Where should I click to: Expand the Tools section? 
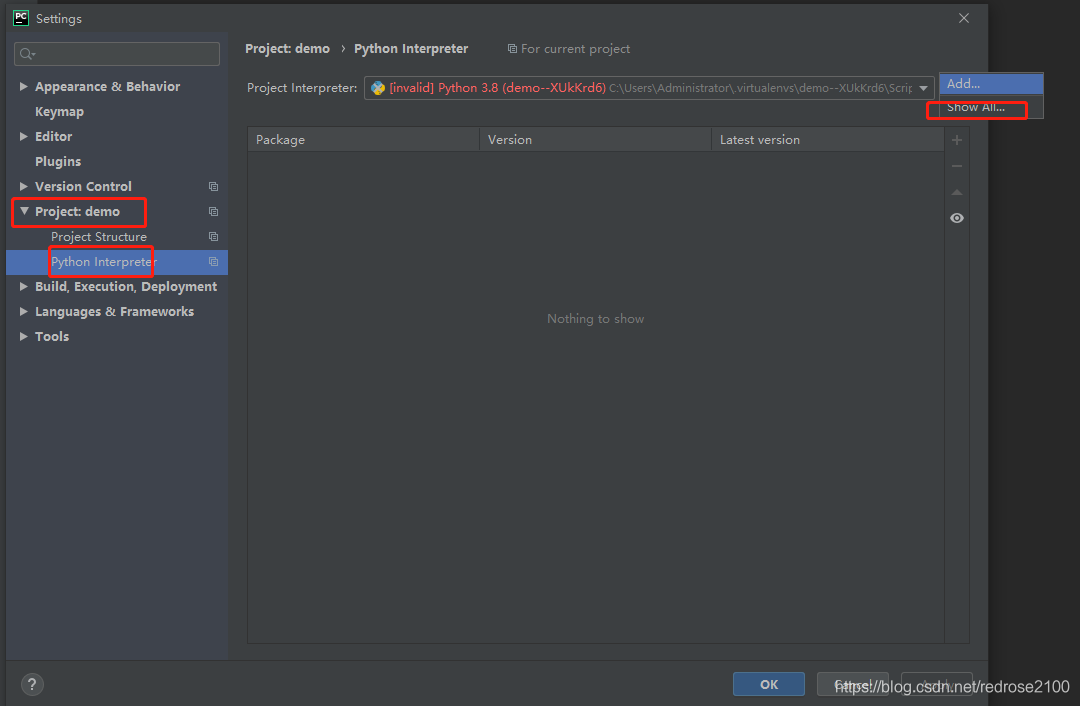coord(23,336)
